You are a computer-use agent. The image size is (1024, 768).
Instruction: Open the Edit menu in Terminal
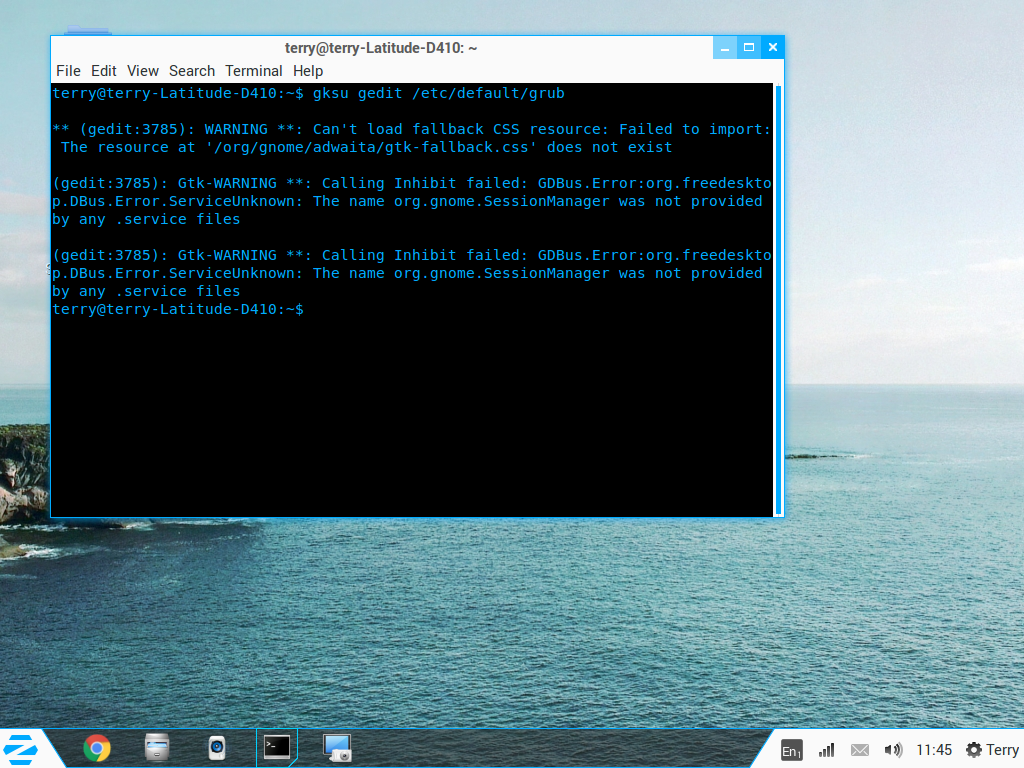(104, 71)
